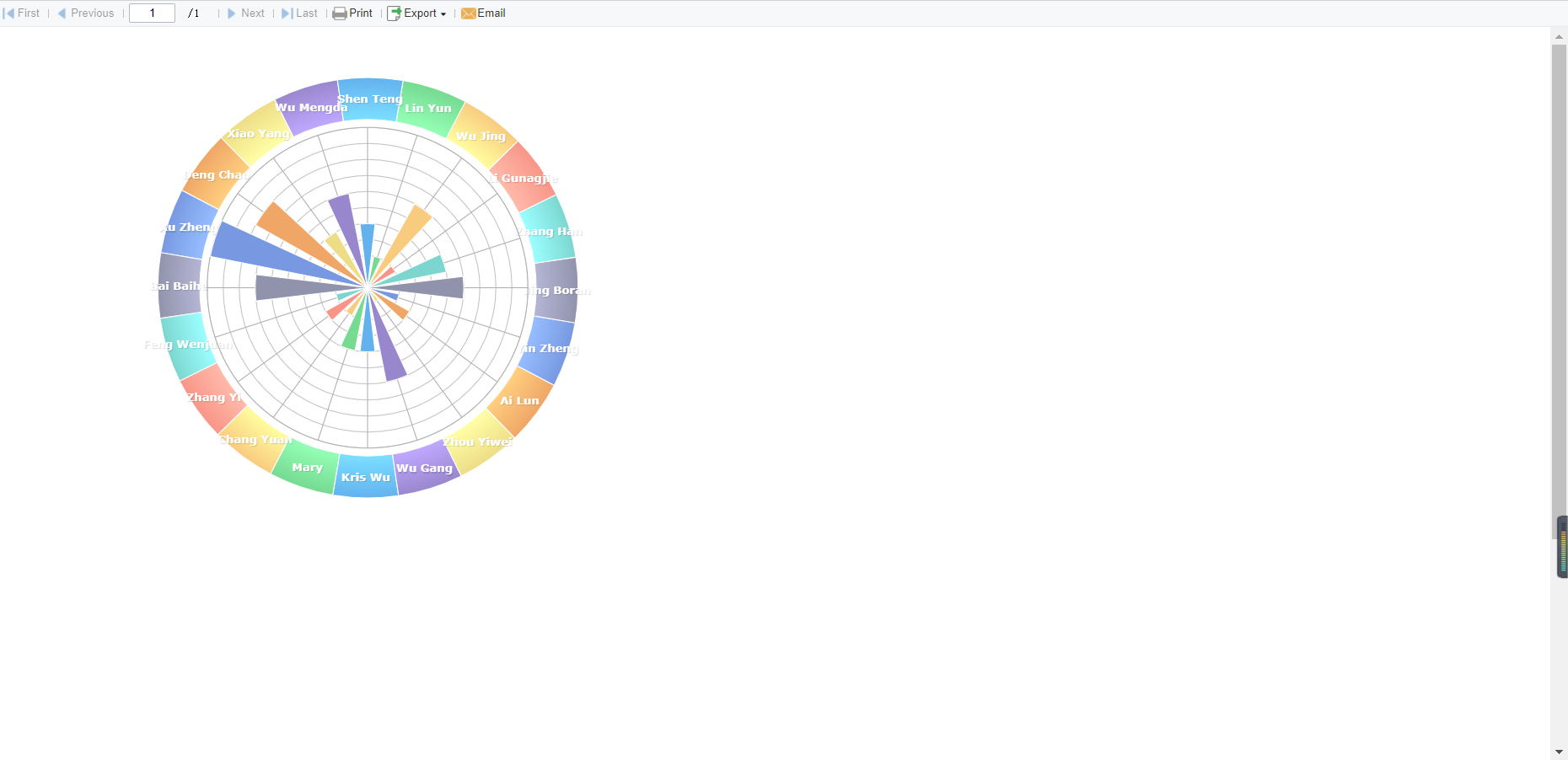Click the Next page arrow icon

(232, 13)
